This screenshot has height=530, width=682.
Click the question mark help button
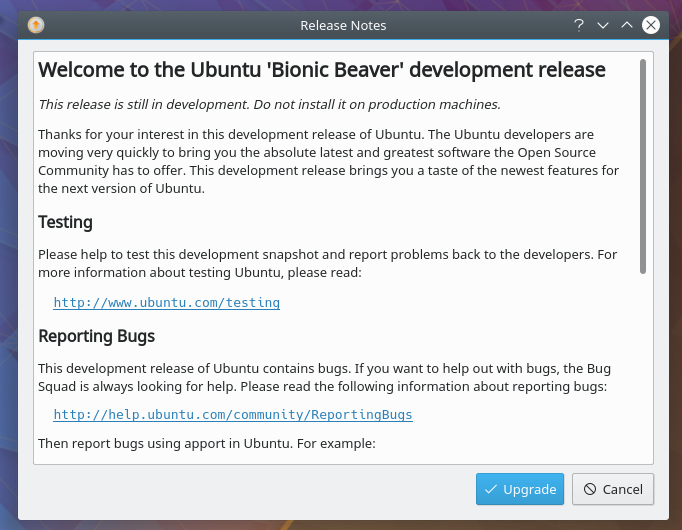tap(579, 25)
